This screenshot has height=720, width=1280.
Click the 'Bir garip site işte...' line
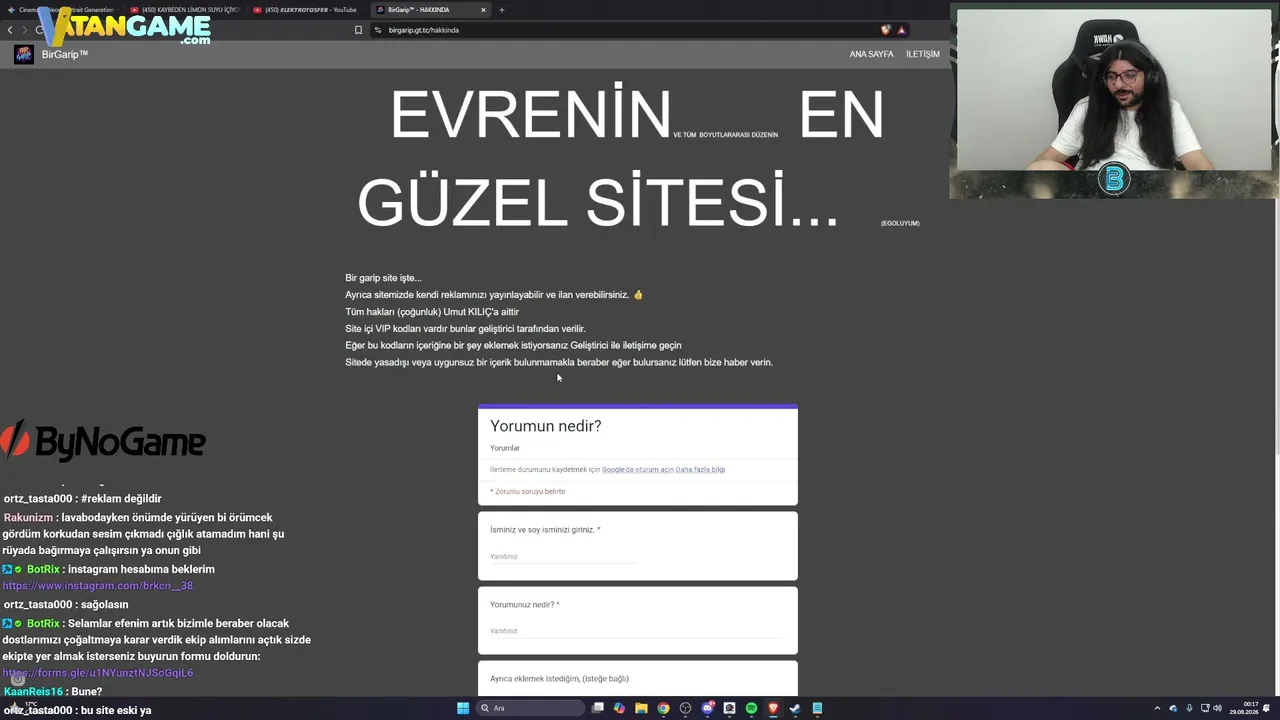pyautogui.click(x=383, y=278)
